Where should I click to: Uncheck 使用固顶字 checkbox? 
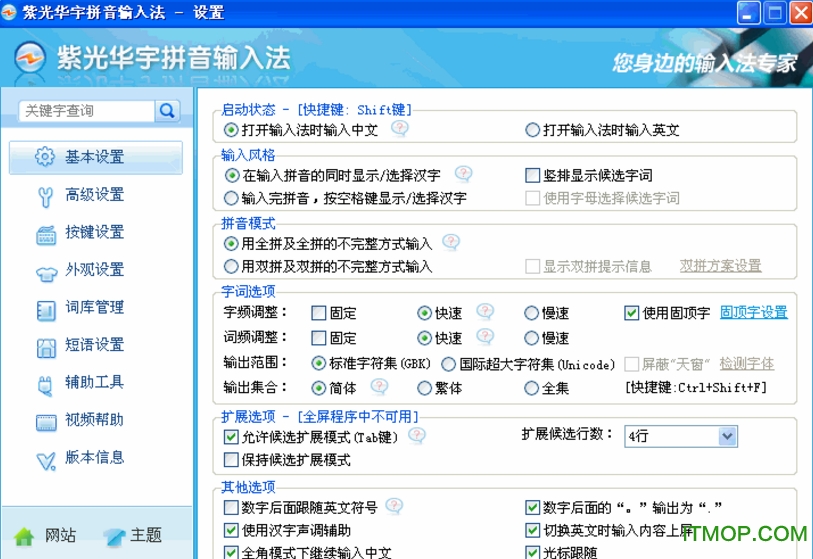[x=631, y=313]
